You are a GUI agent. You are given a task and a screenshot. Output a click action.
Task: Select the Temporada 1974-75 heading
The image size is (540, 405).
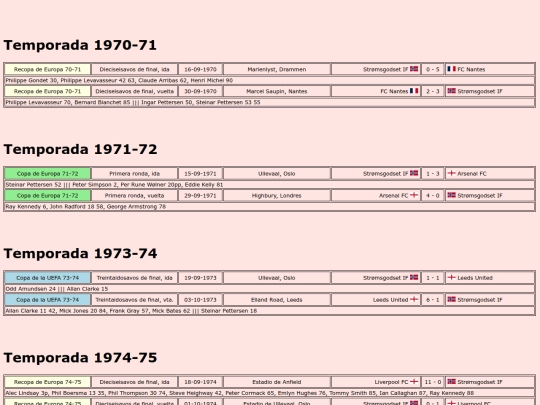point(80,358)
